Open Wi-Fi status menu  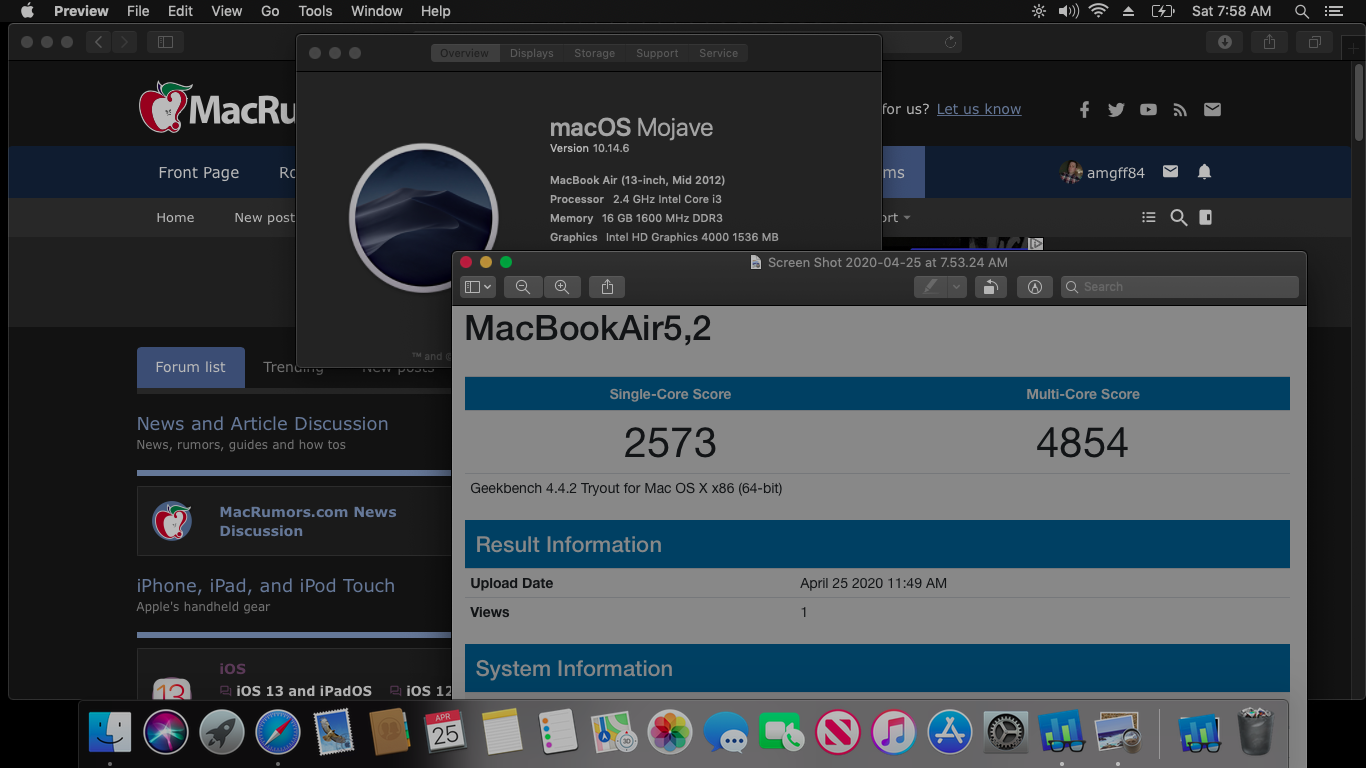(1099, 11)
